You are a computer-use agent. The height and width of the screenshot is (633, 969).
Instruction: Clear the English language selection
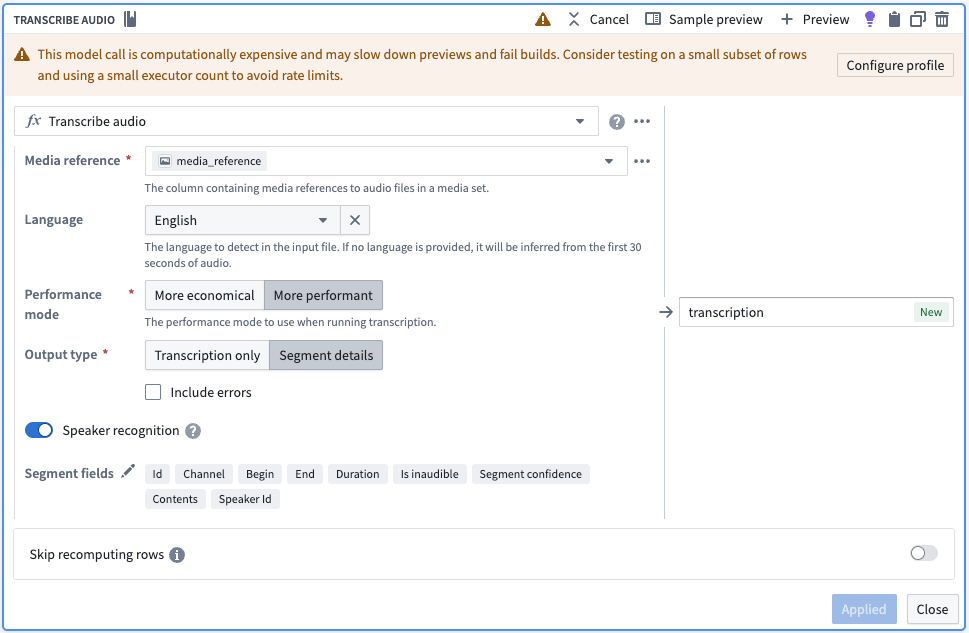coord(355,220)
